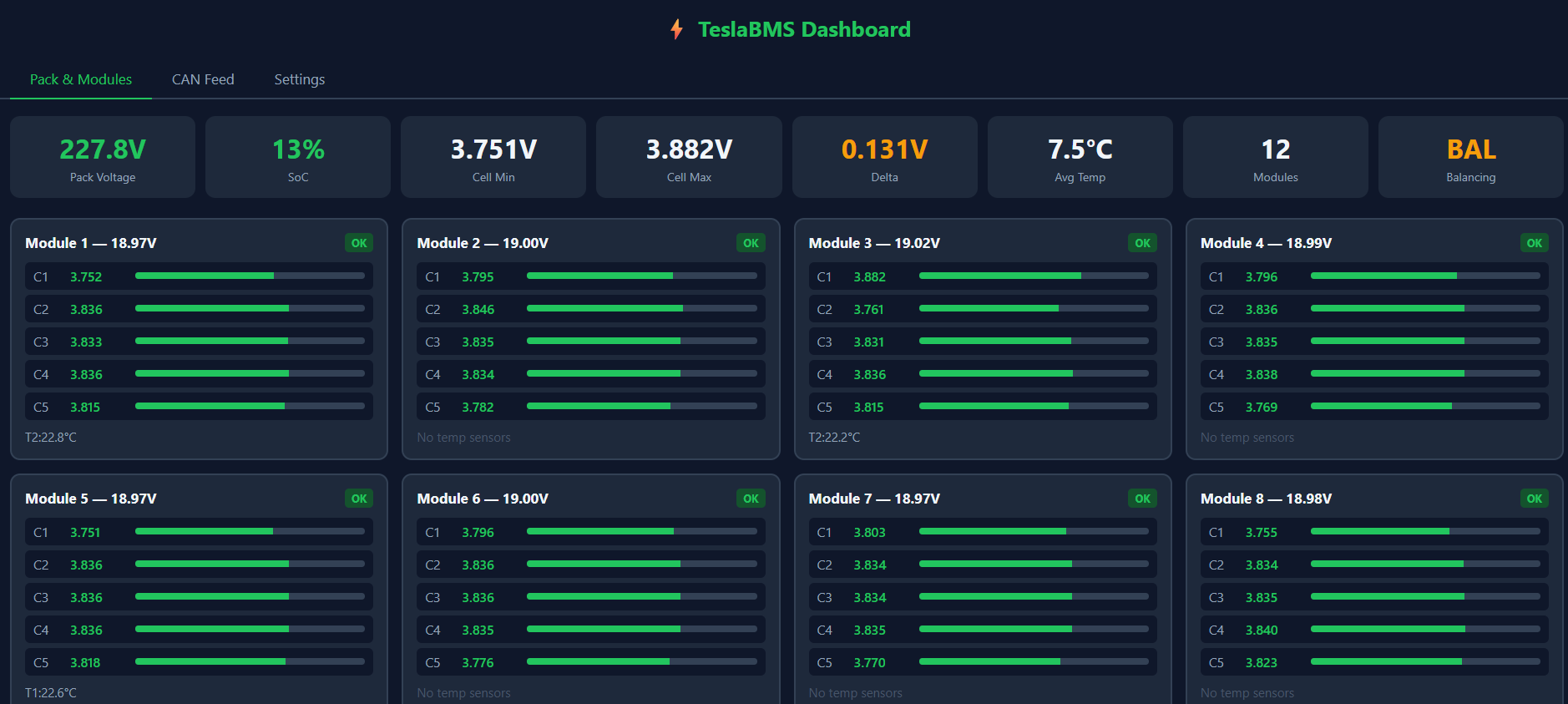Click Module 1 cell C1 voltage bar

point(250,276)
